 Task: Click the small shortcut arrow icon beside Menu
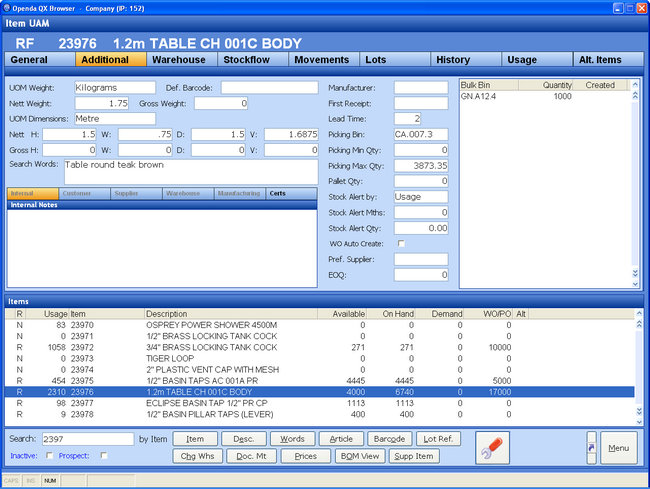click(592, 448)
